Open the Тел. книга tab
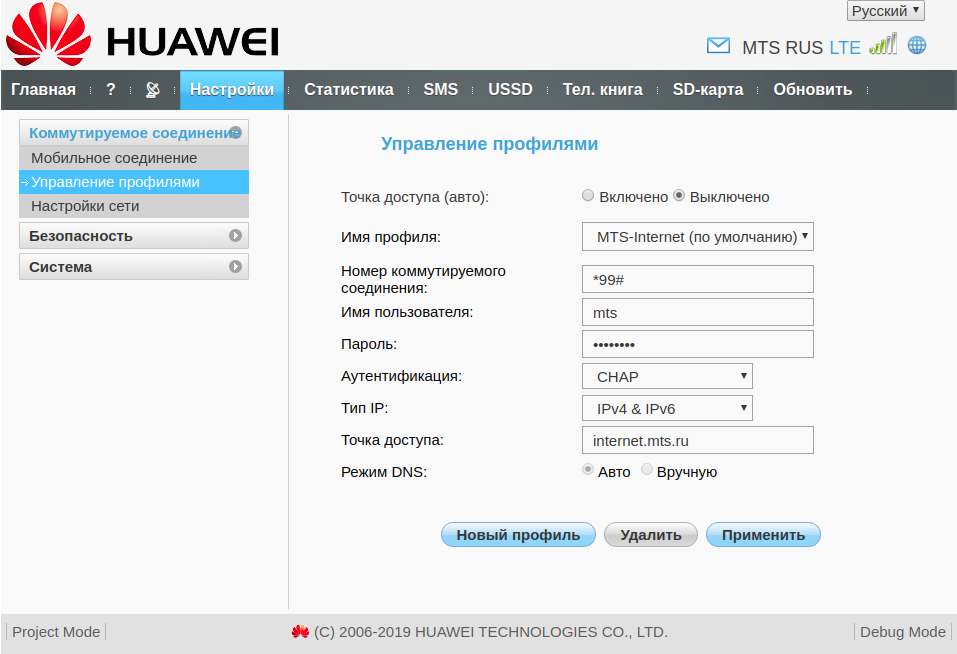Screen dimensions: 957x654 point(602,90)
